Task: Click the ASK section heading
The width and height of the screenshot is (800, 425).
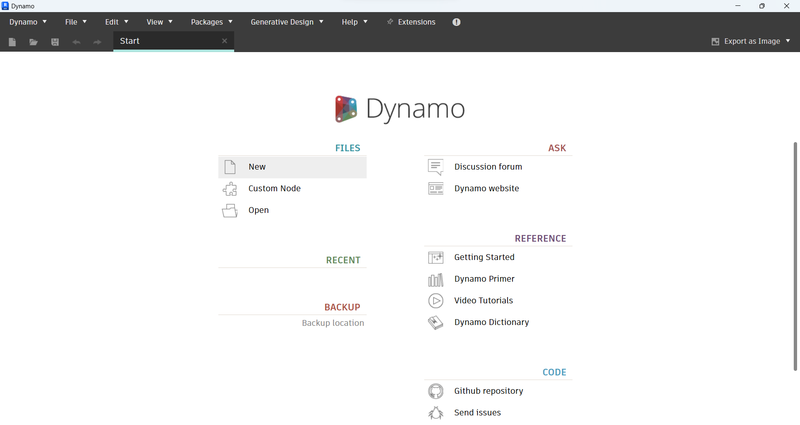Action: click(557, 148)
